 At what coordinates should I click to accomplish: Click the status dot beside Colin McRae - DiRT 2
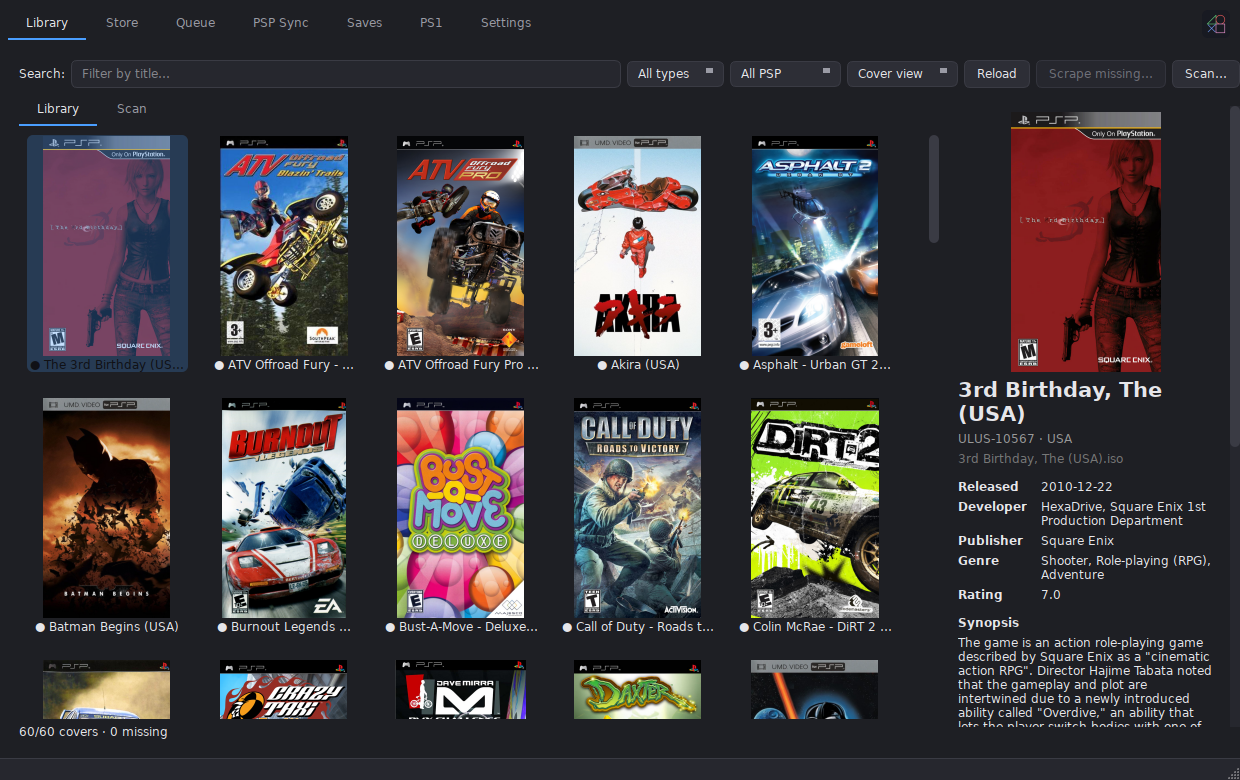click(x=745, y=628)
